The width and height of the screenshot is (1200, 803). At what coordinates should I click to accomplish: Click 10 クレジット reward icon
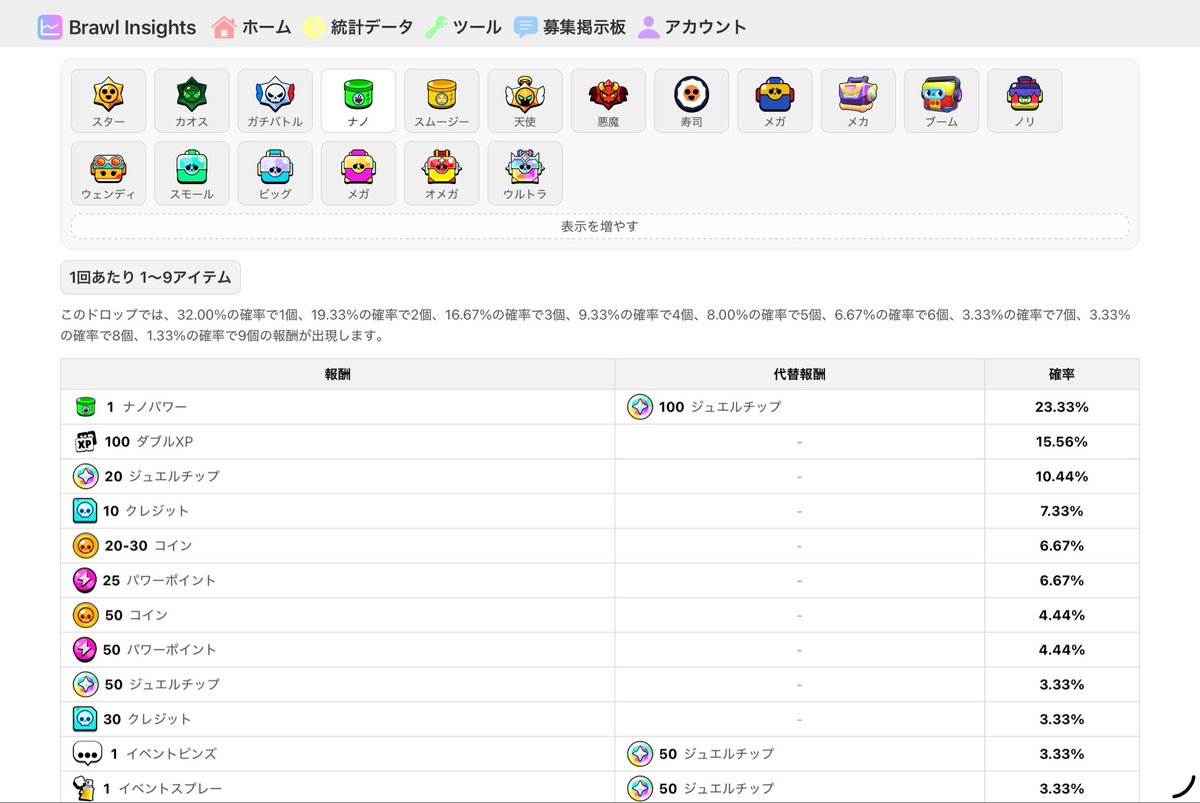(85, 510)
